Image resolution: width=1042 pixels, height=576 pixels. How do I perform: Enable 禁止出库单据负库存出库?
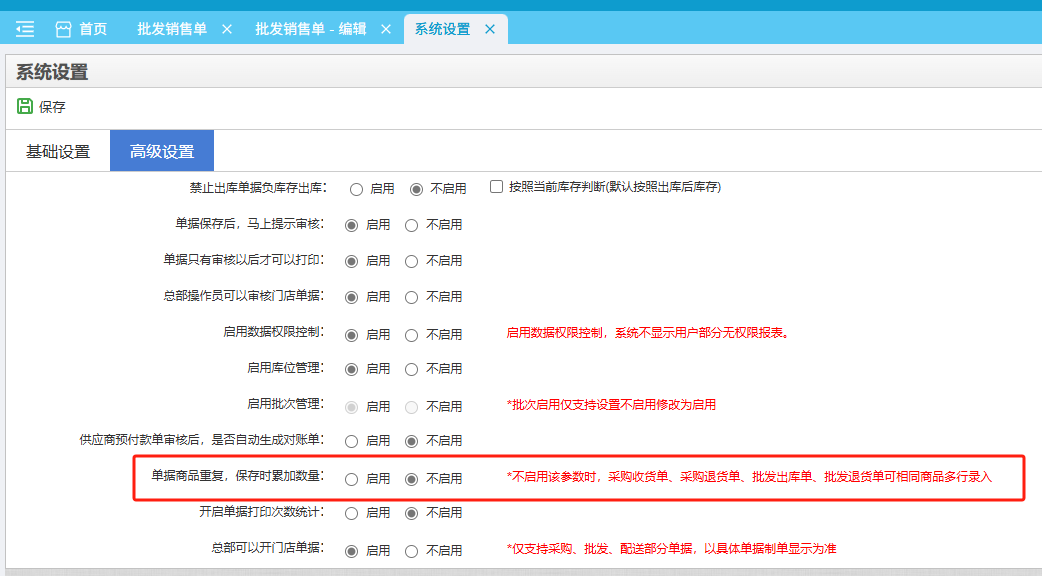[x=356, y=189]
